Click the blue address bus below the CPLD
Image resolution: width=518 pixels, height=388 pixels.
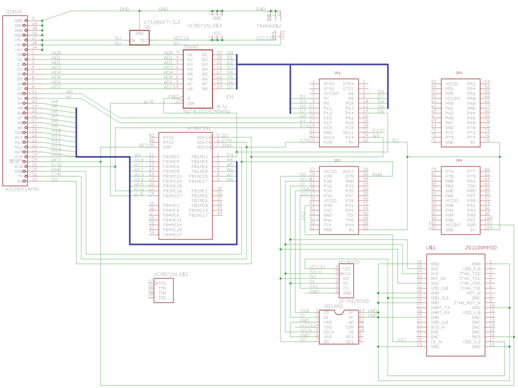pos(183,244)
